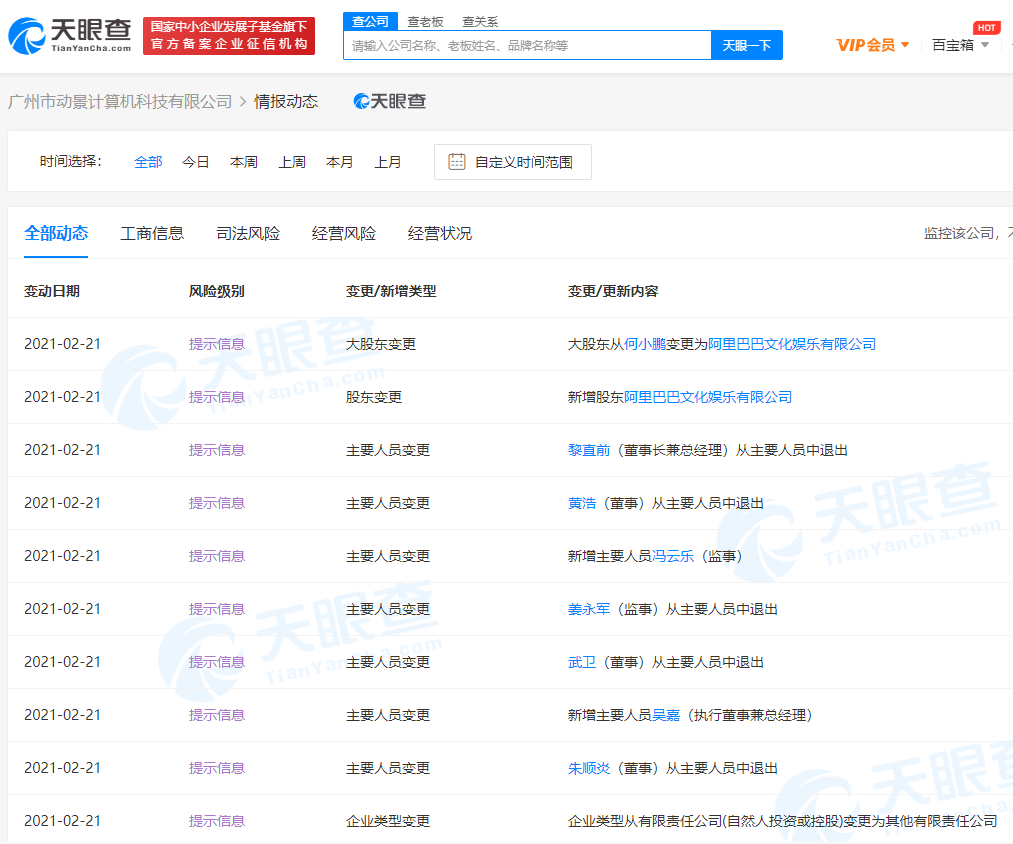
Task: Click the calendar icon for custom time range
Action: click(x=457, y=162)
